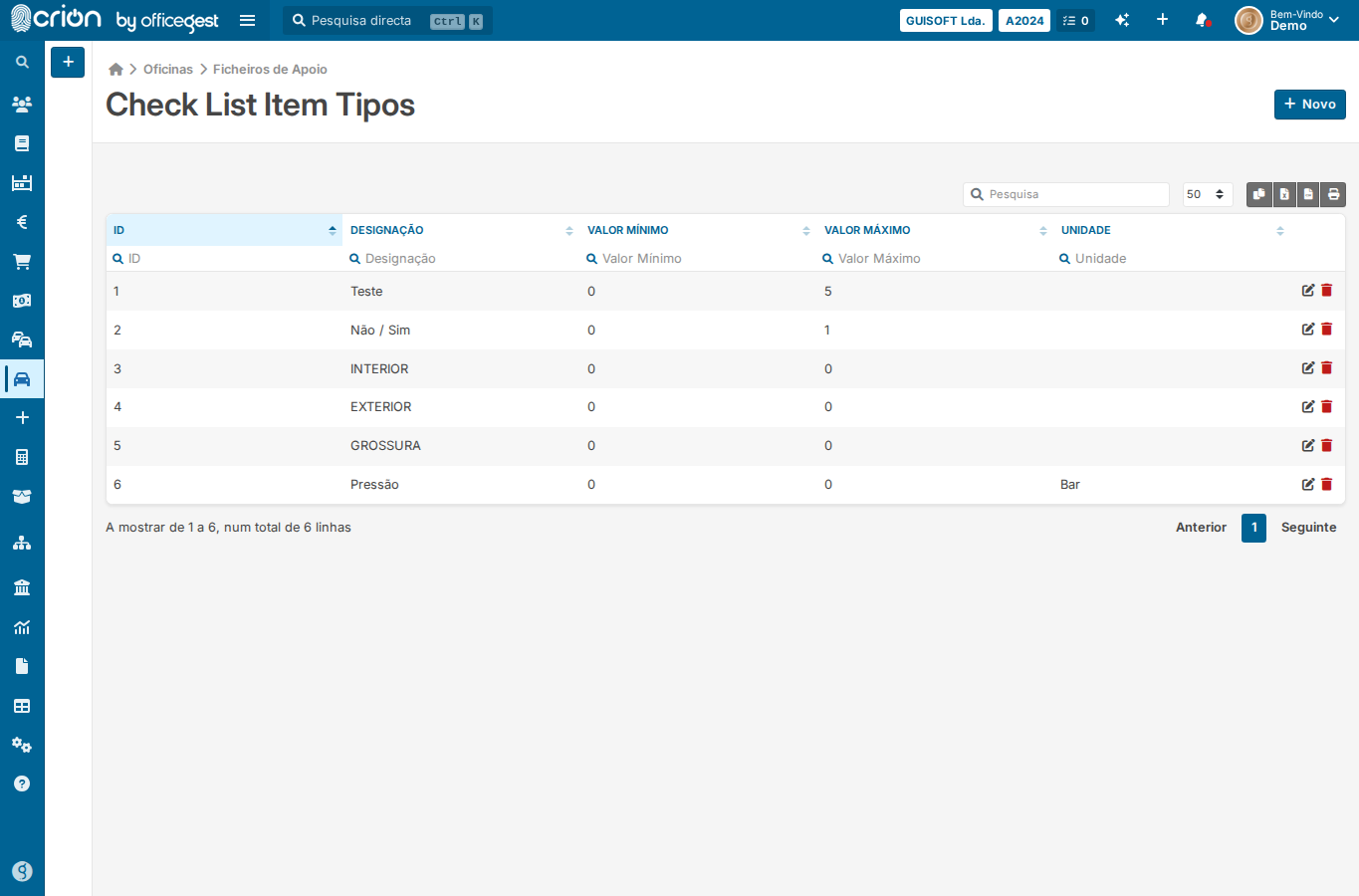
Task: Open the factory icon in sidebar
Action: [x=22, y=182]
